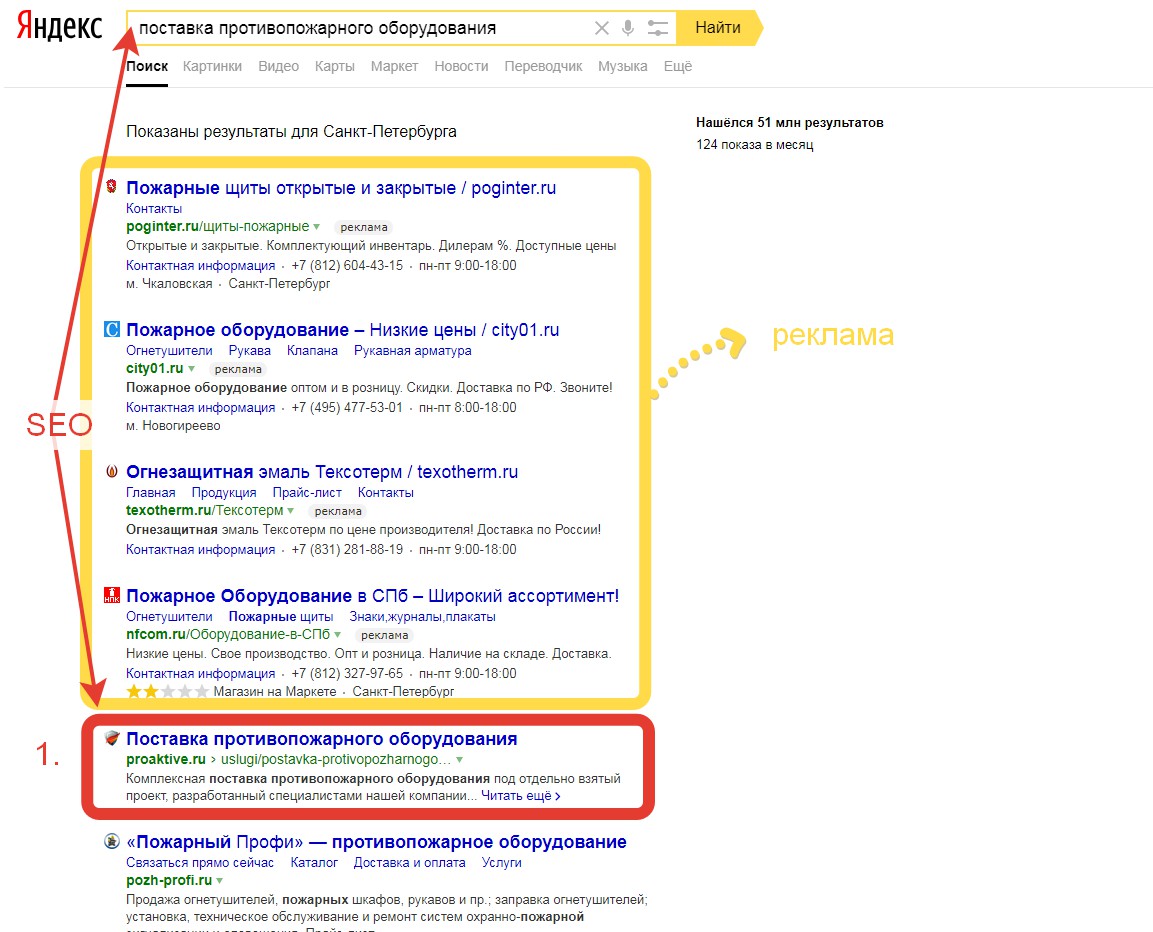
Task: Click the Магазин на Маркете text
Action: (274, 691)
